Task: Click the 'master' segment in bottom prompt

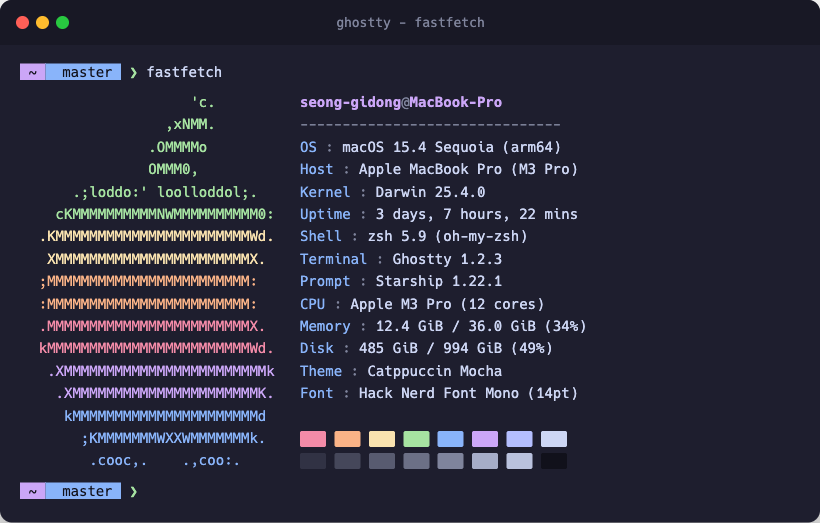Action: click(x=84, y=491)
